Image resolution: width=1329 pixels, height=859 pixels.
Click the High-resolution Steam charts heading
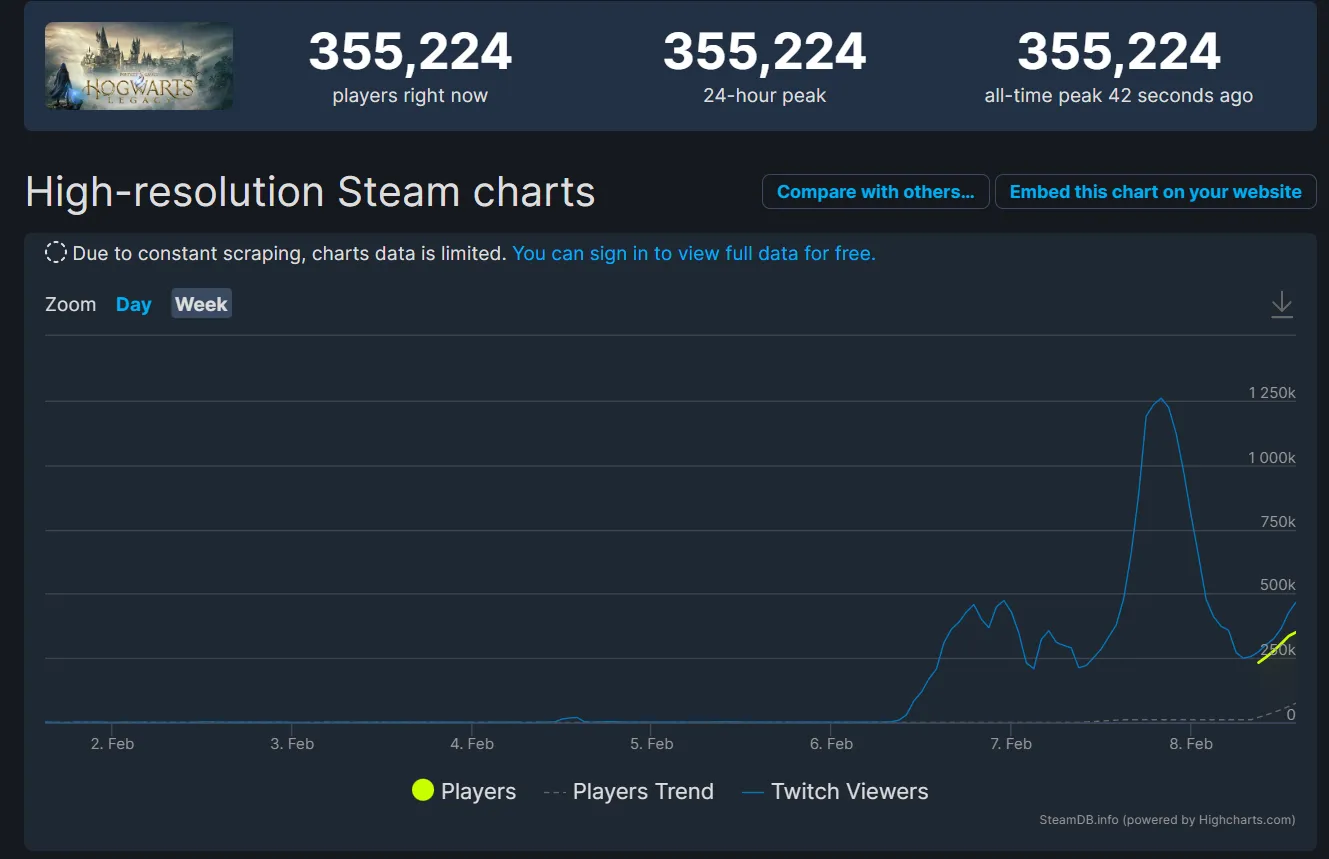tap(310, 192)
